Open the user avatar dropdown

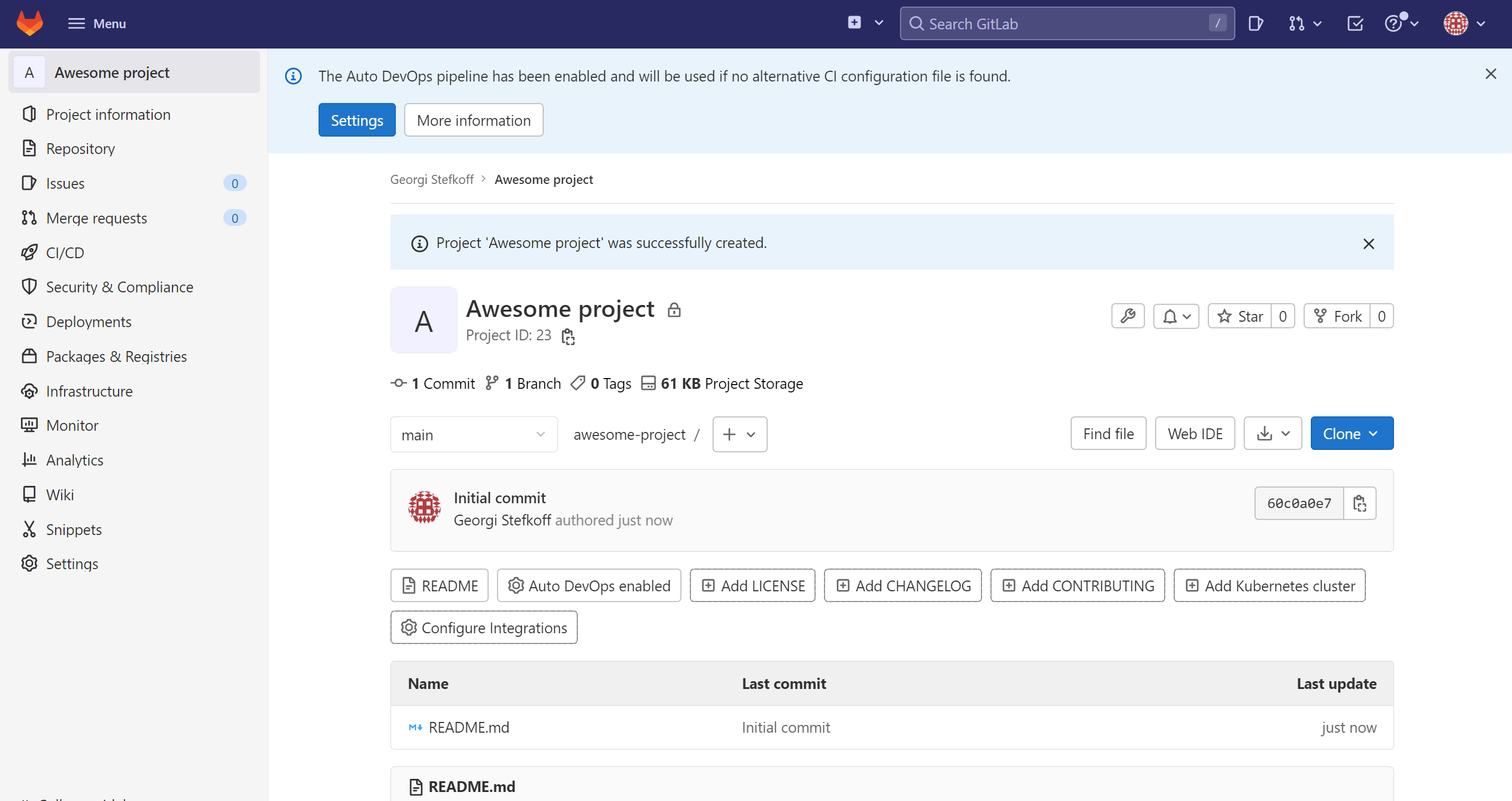pos(1465,23)
